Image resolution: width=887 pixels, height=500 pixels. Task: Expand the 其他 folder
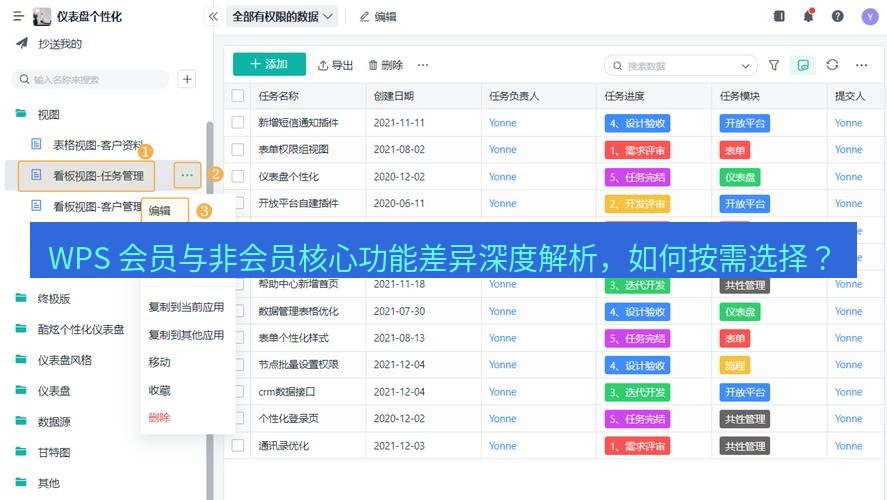[x=48, y=482]
